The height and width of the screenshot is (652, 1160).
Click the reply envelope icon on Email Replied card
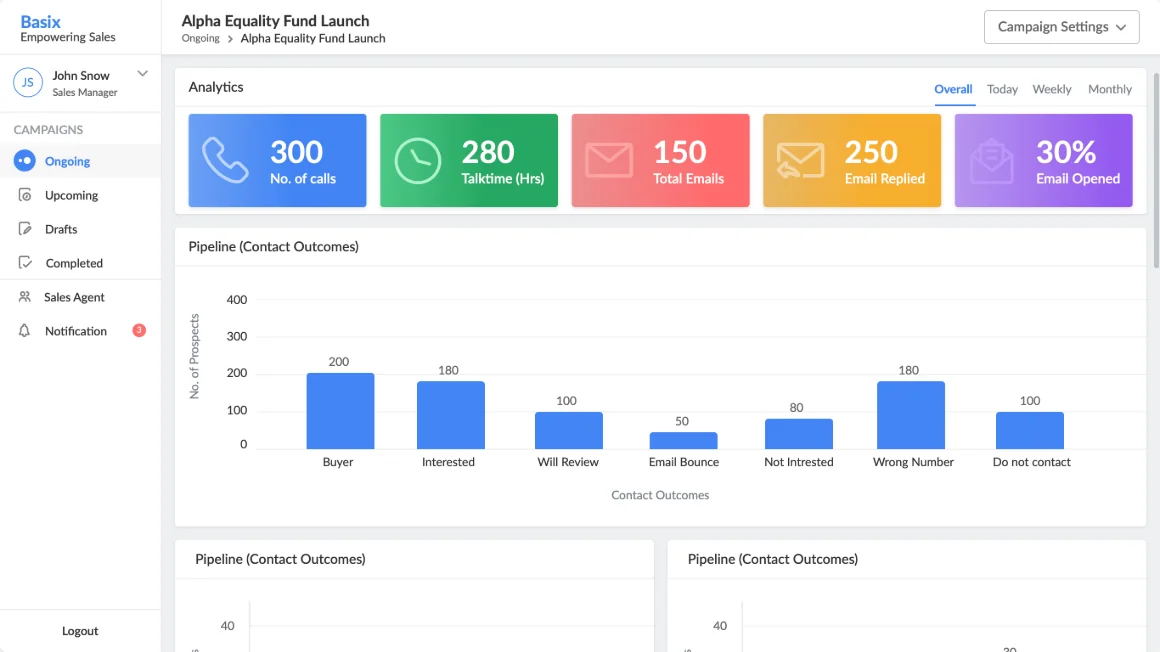pos(800,161)
